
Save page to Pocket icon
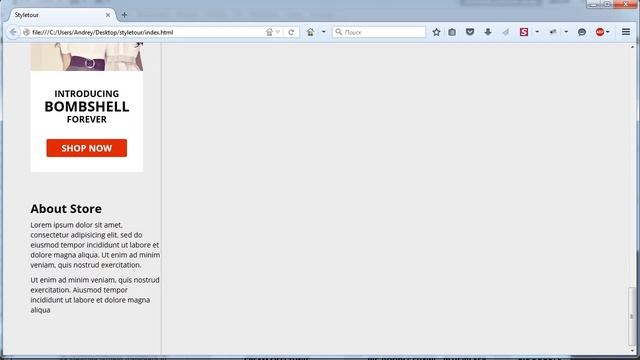470,32
